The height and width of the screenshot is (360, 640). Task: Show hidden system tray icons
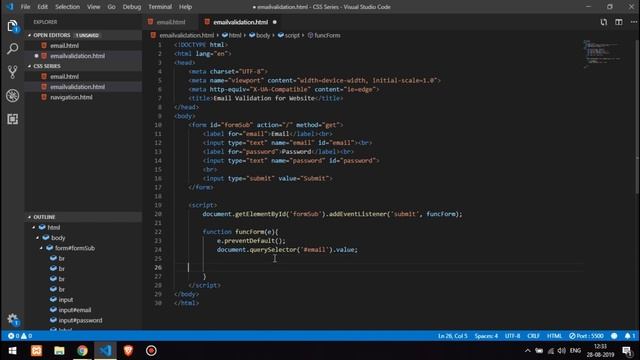(x=527, y=351)
